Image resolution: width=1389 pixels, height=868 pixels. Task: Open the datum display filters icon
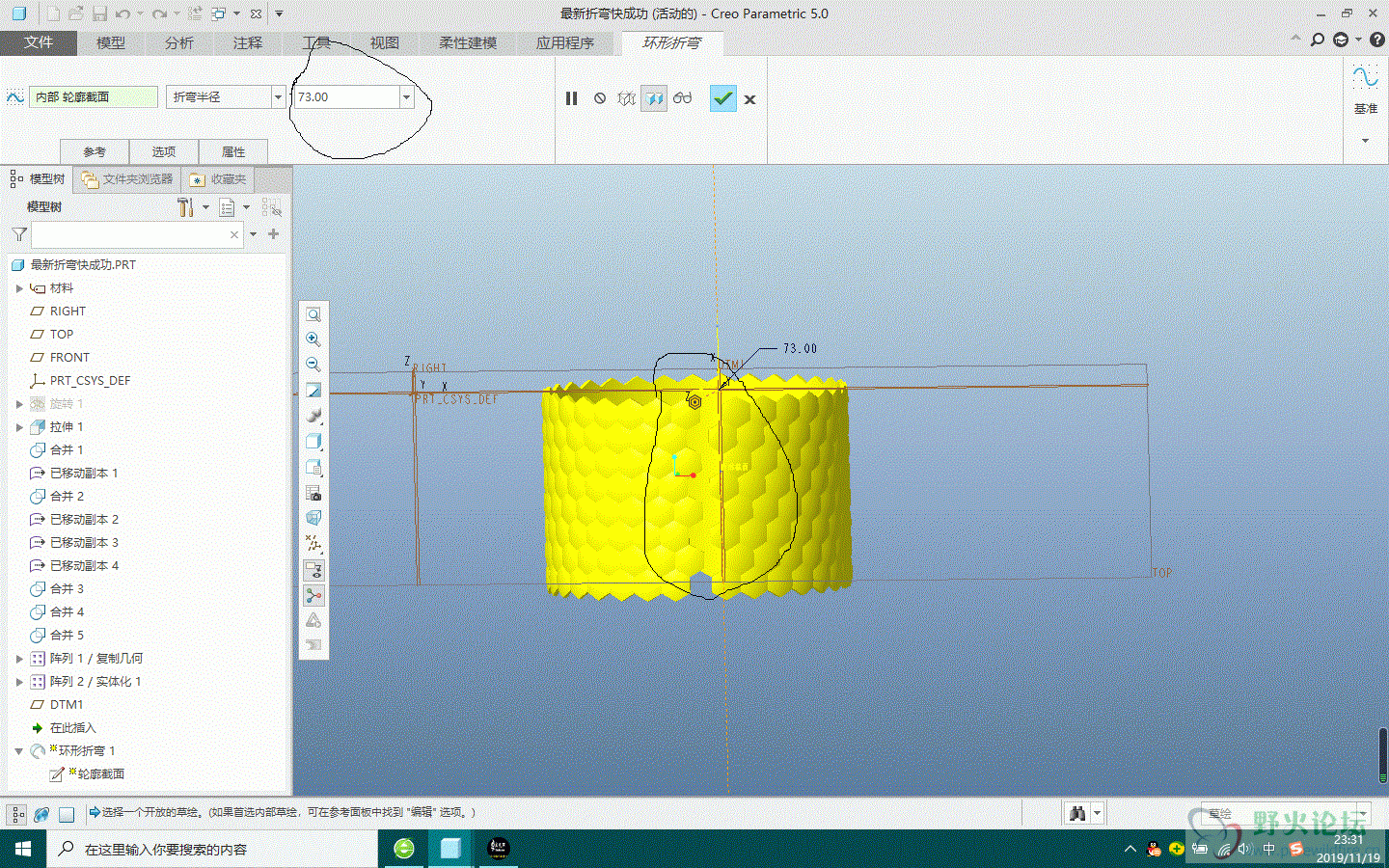point(313,544)
